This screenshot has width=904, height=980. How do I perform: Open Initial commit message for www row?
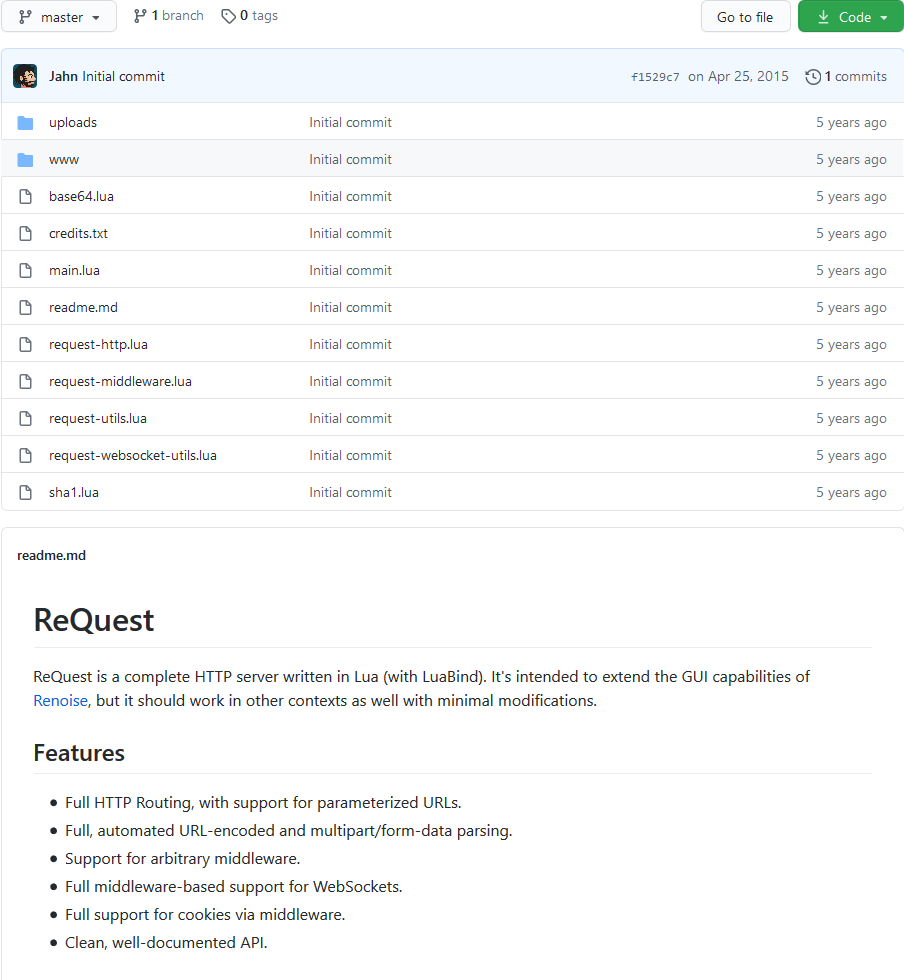351,159
